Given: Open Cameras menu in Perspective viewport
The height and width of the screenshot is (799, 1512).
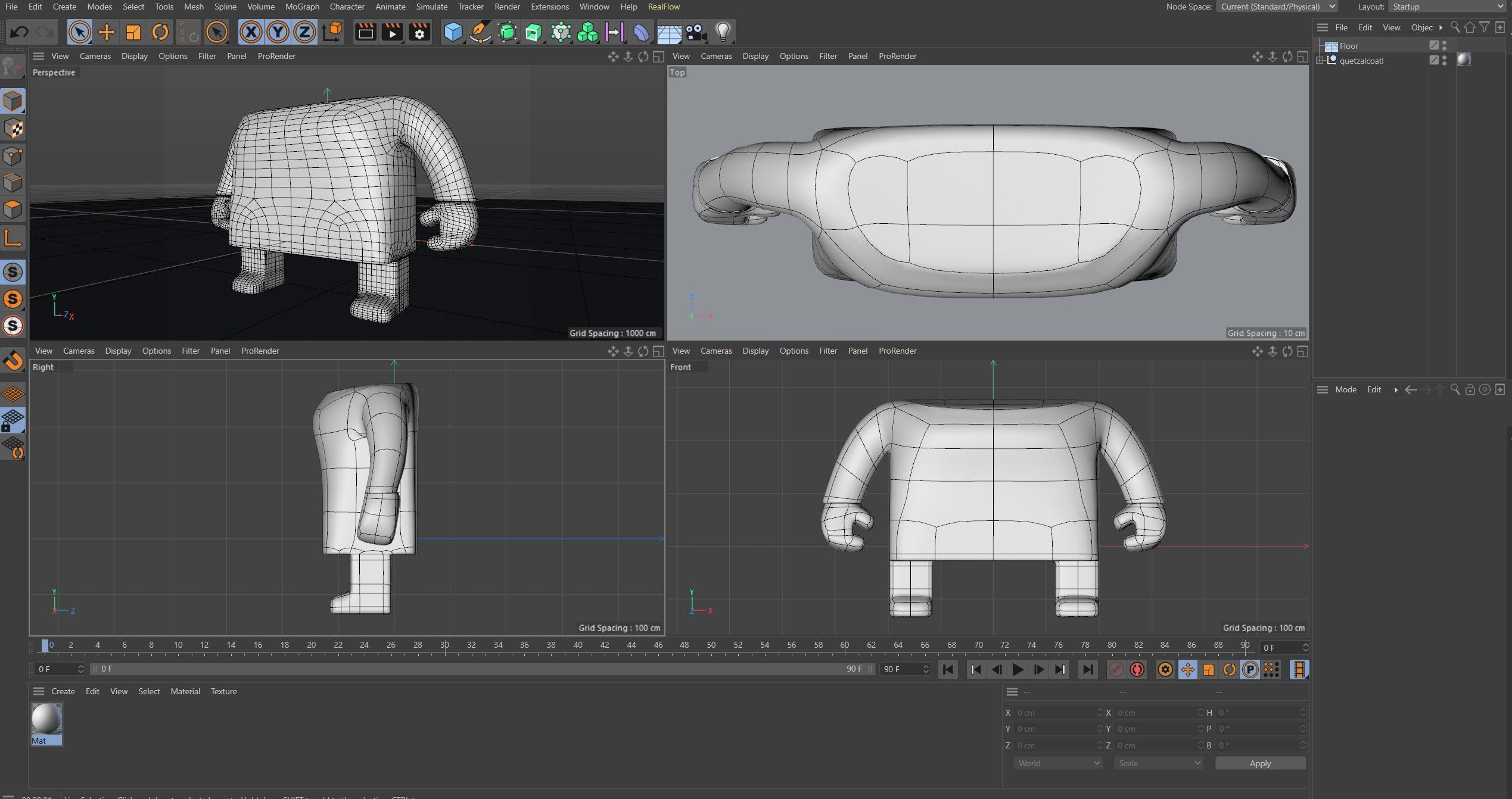Looking at the screenshot, I should pos(95,56).
